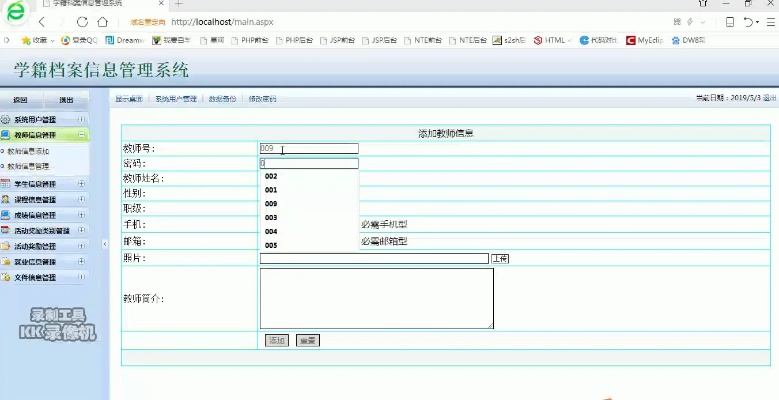Choose suggestion 001 from autocomplete list
This screenshot has height=400, width=779.
pyautogui.click(x=271, y=189)
